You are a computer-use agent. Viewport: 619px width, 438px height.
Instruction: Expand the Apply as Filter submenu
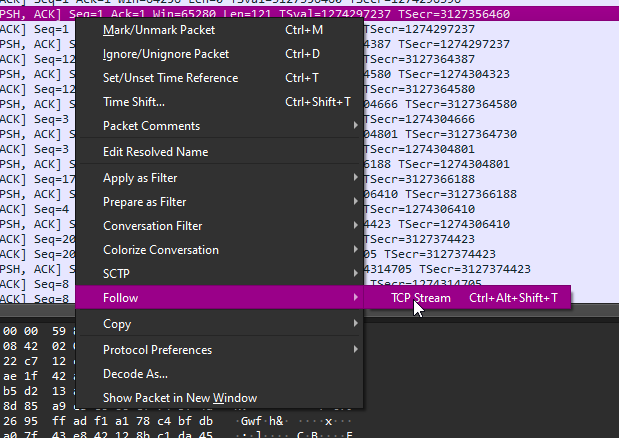[219, 178]
